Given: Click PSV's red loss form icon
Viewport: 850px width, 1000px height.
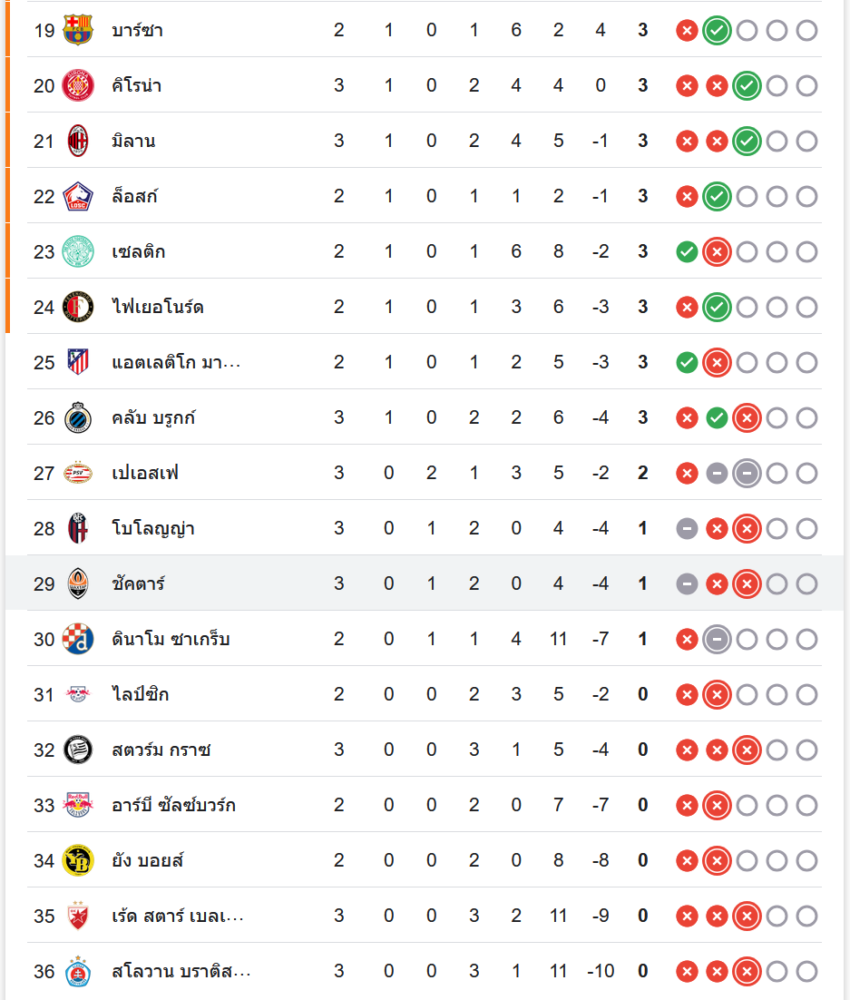Looking at the screenshot, I should [686, 473].
